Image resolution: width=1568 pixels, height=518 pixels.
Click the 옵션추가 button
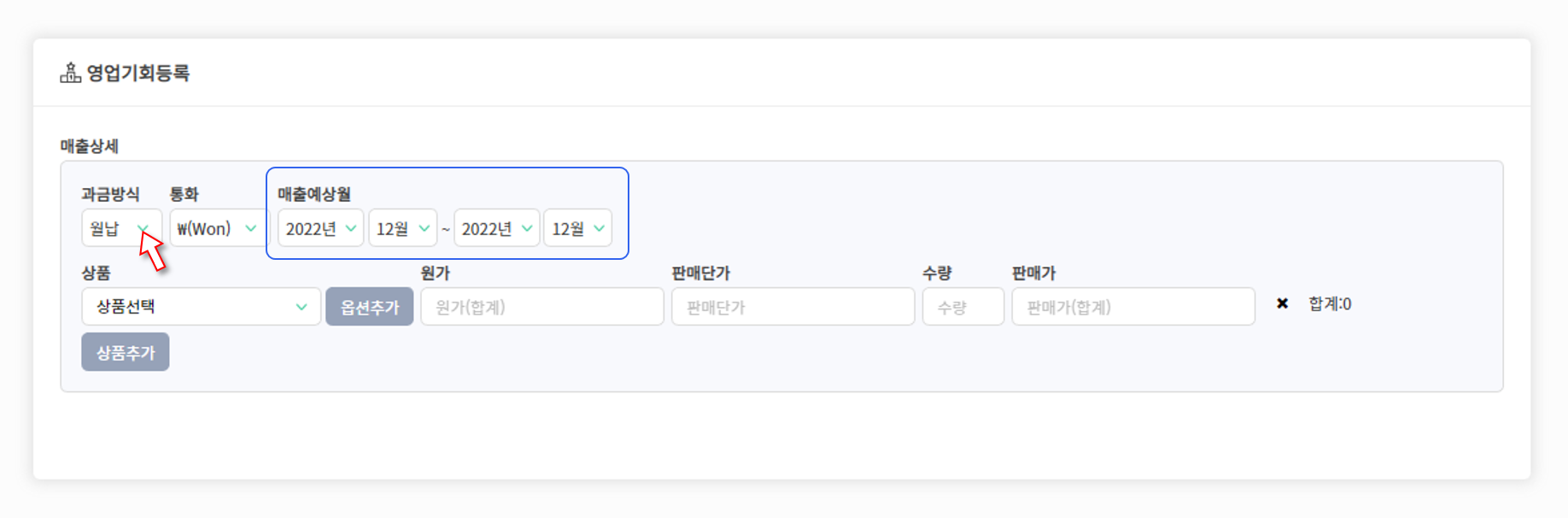coord(369,307)
